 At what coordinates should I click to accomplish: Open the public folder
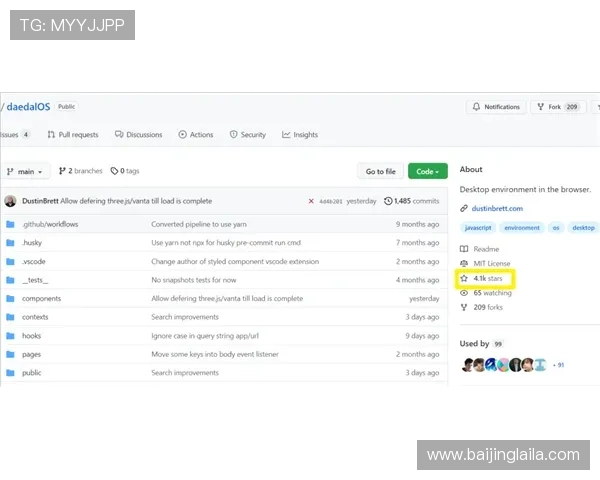[32, 373]
